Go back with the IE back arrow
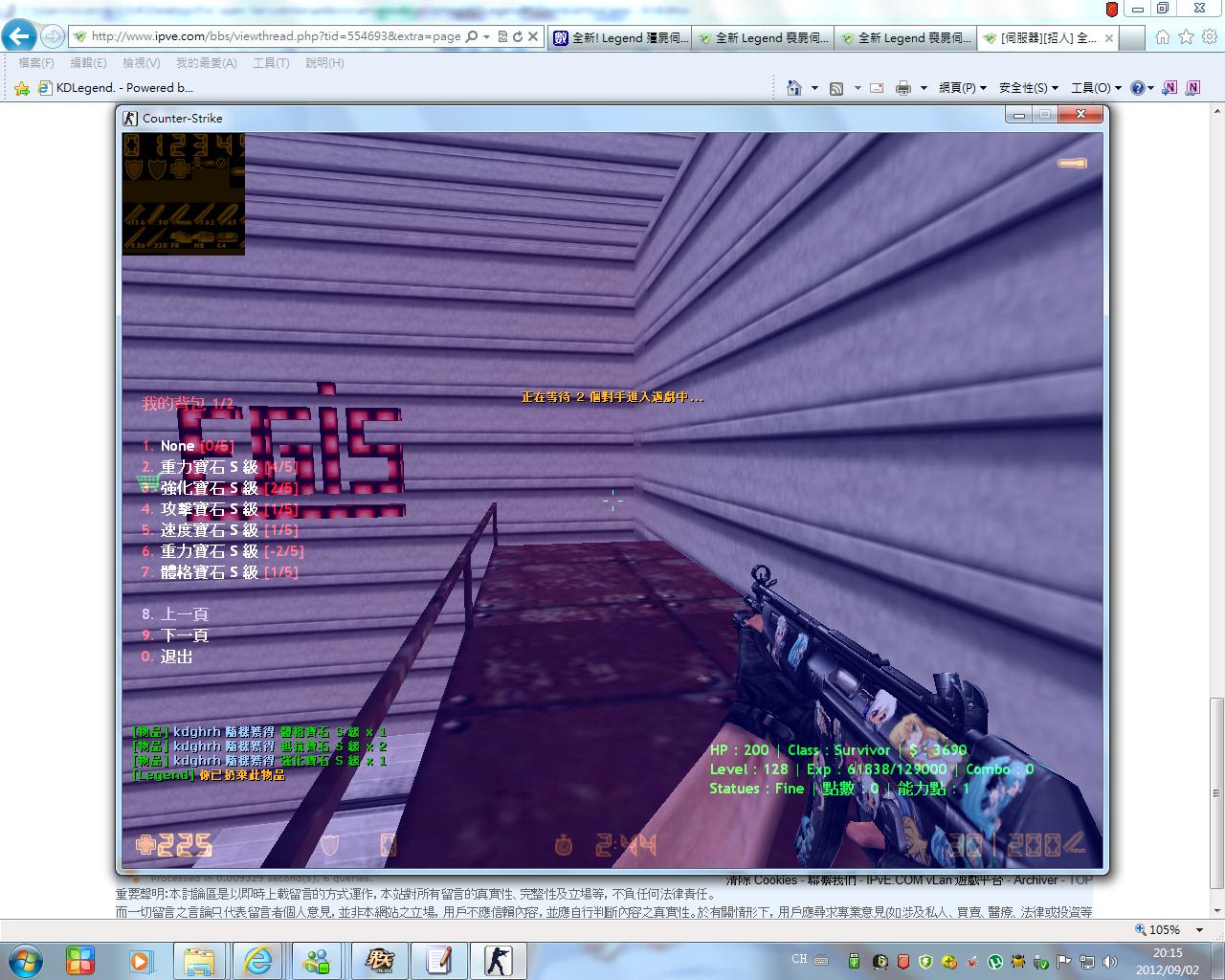 coord(19,36)
